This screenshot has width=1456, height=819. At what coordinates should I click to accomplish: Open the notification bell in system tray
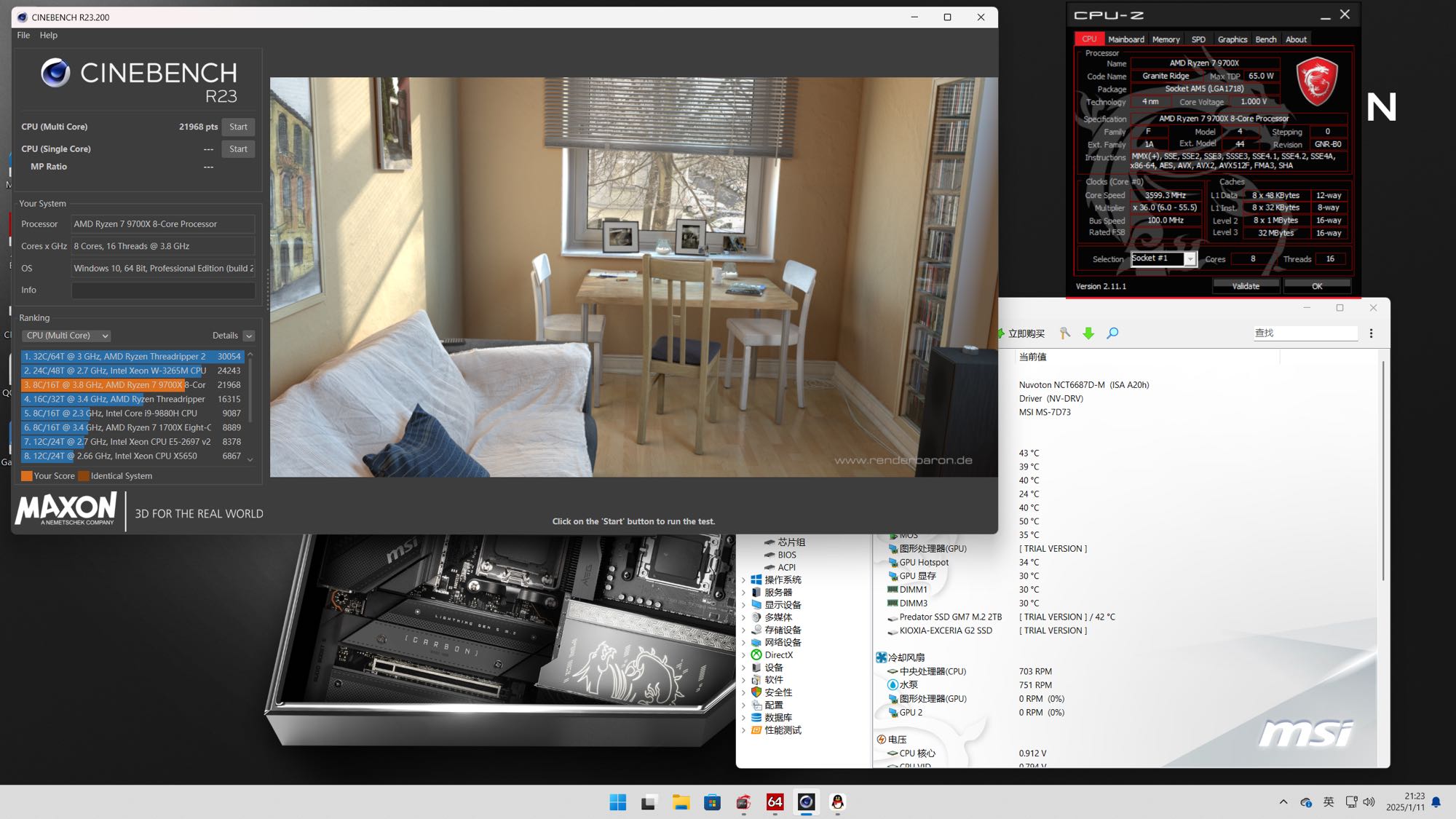pos(1436,802)
